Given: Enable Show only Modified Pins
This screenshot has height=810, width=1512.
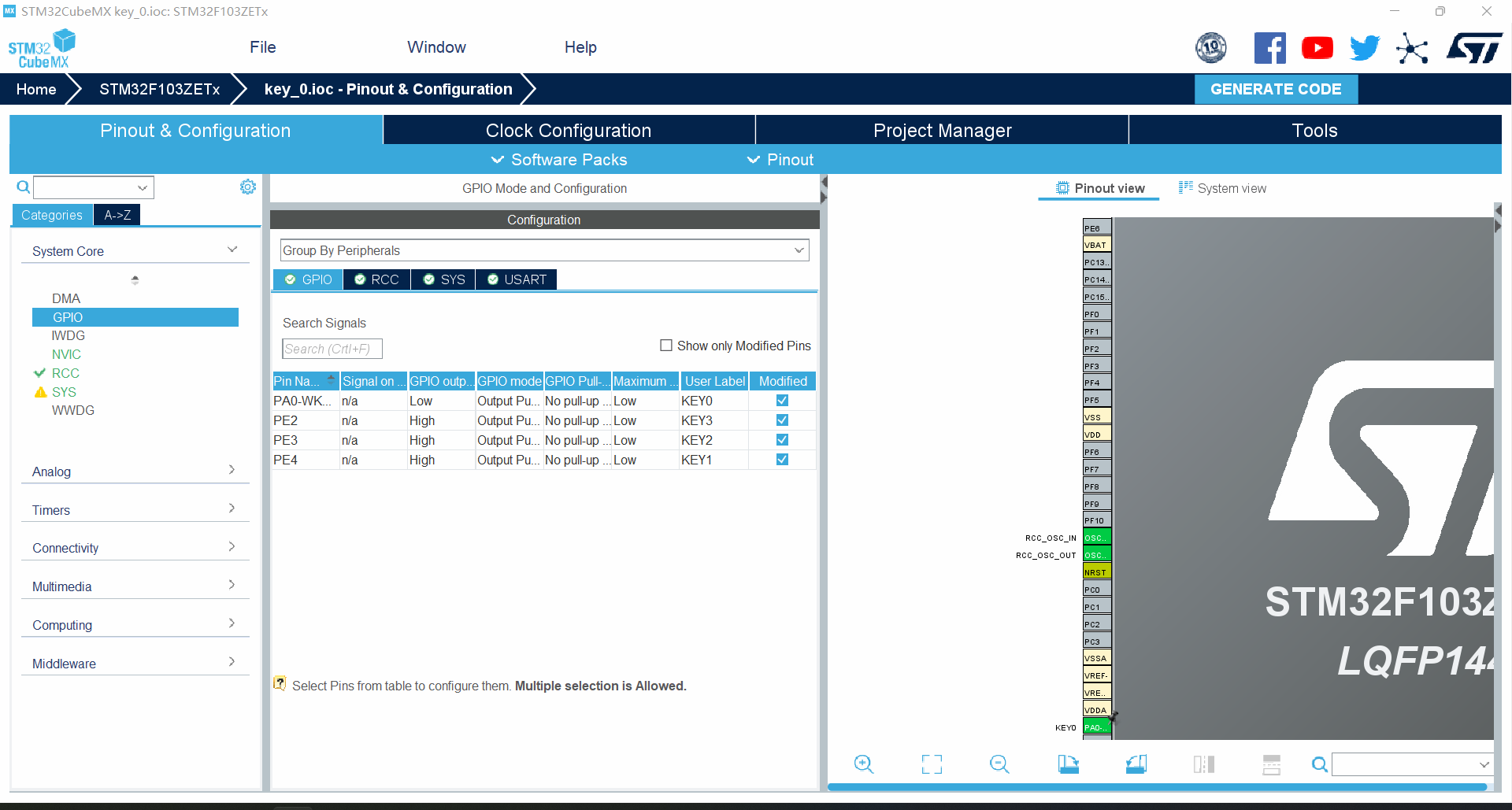Looking at the screenshot, I should click(x=666, y=346).
